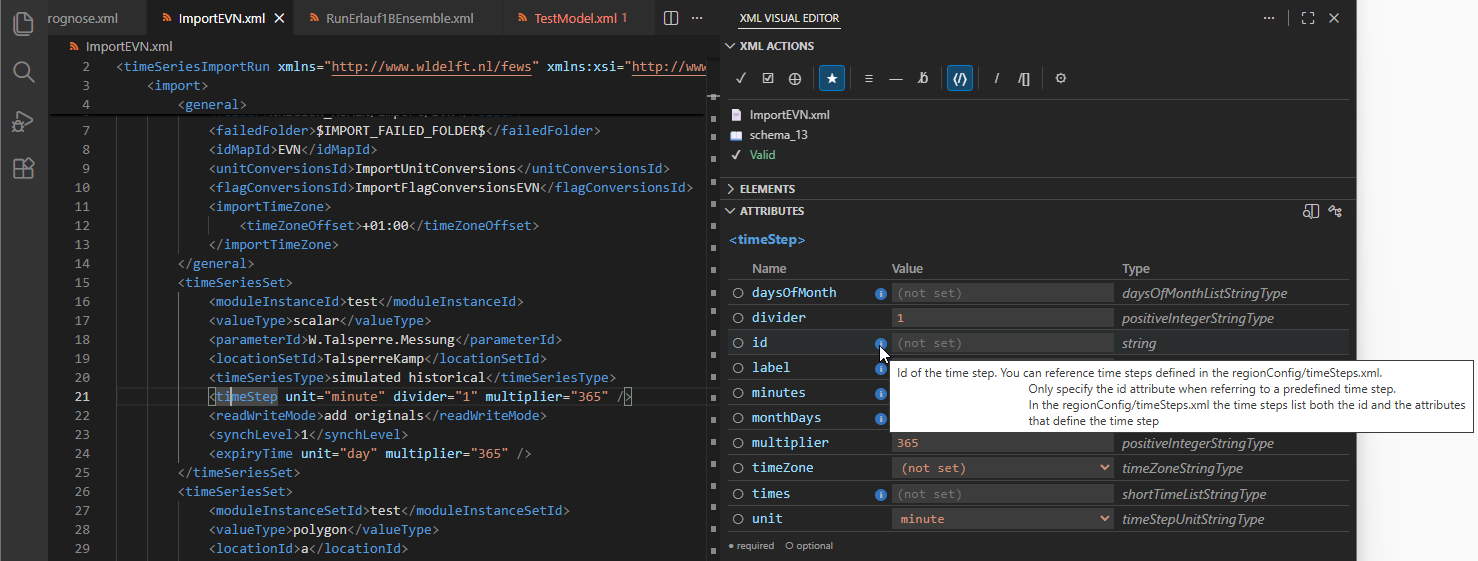Open the Extensions view

[23, 169]
